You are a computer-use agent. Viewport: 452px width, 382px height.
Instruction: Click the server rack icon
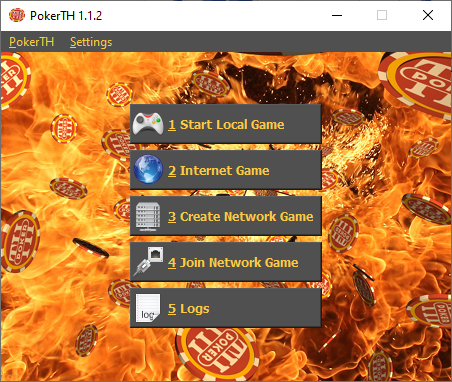coord(148,217)
